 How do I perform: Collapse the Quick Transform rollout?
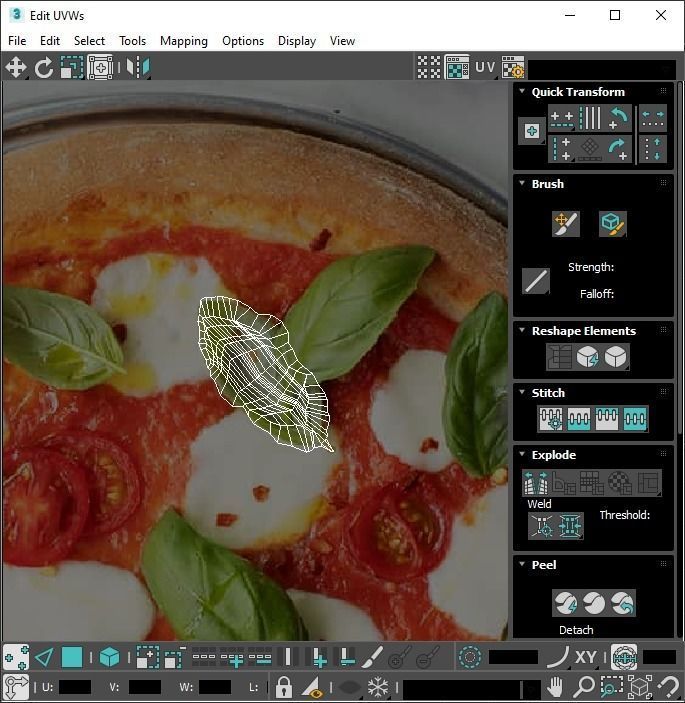pyautogui.click(x=522, y=91)
